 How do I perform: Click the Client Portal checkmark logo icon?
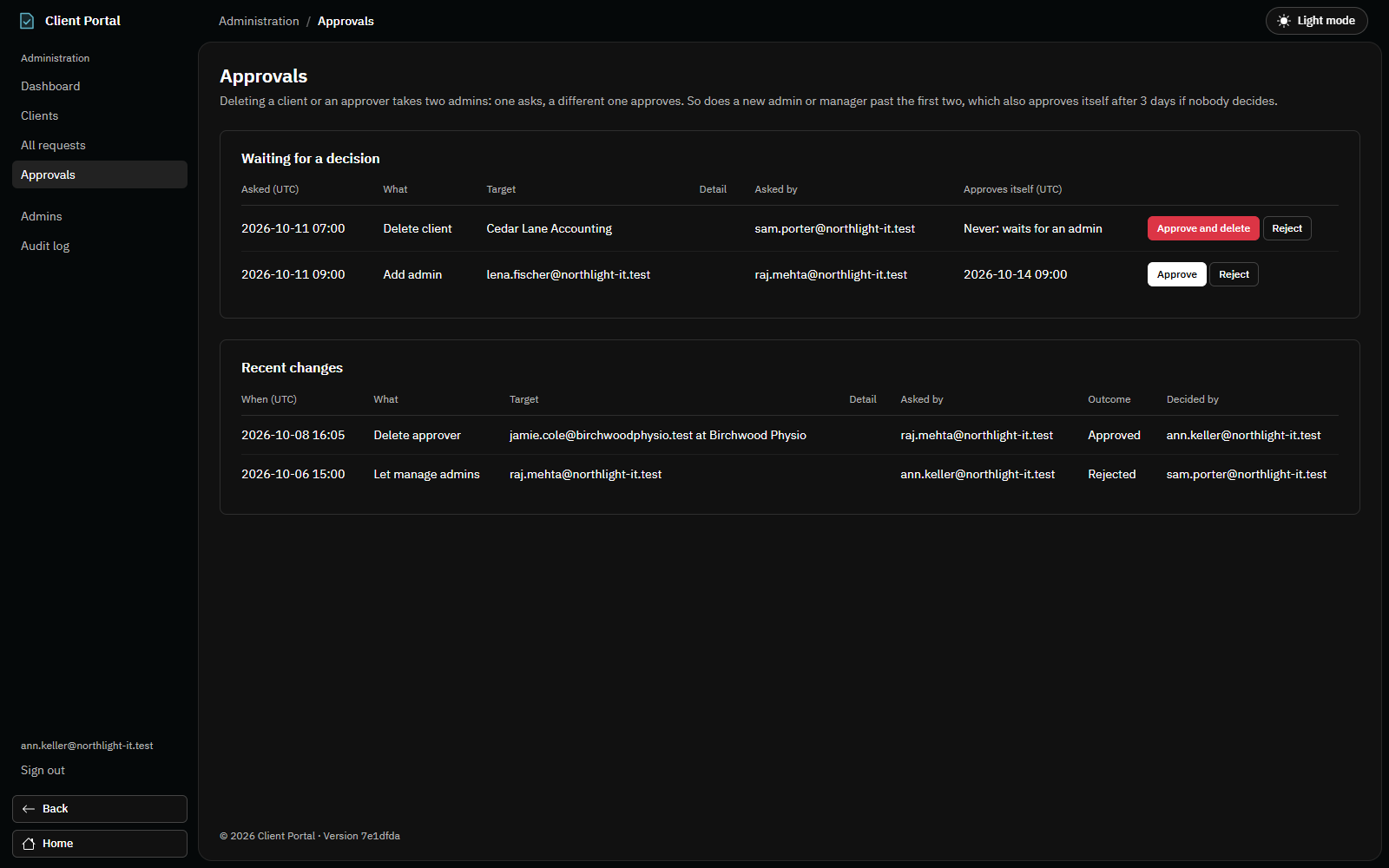[x=27, y=21]
